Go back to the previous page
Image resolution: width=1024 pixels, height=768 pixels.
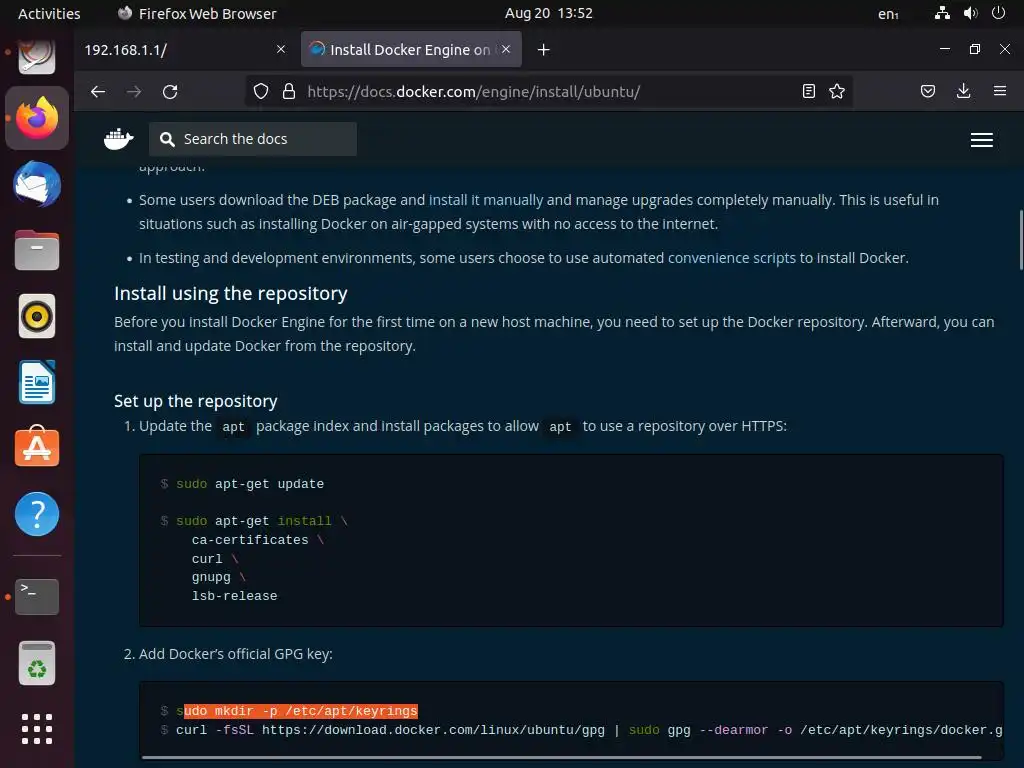tap(98, 91)
